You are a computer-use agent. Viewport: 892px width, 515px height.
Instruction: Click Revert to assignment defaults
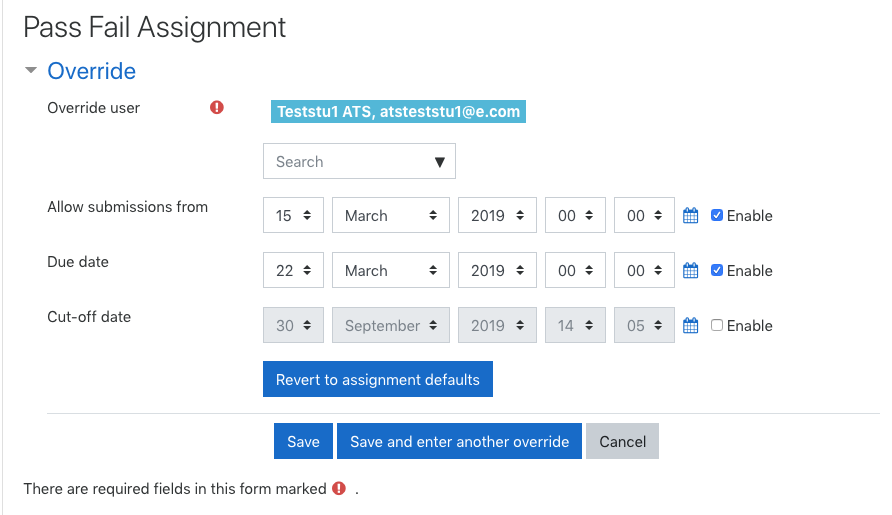(378, 379)
